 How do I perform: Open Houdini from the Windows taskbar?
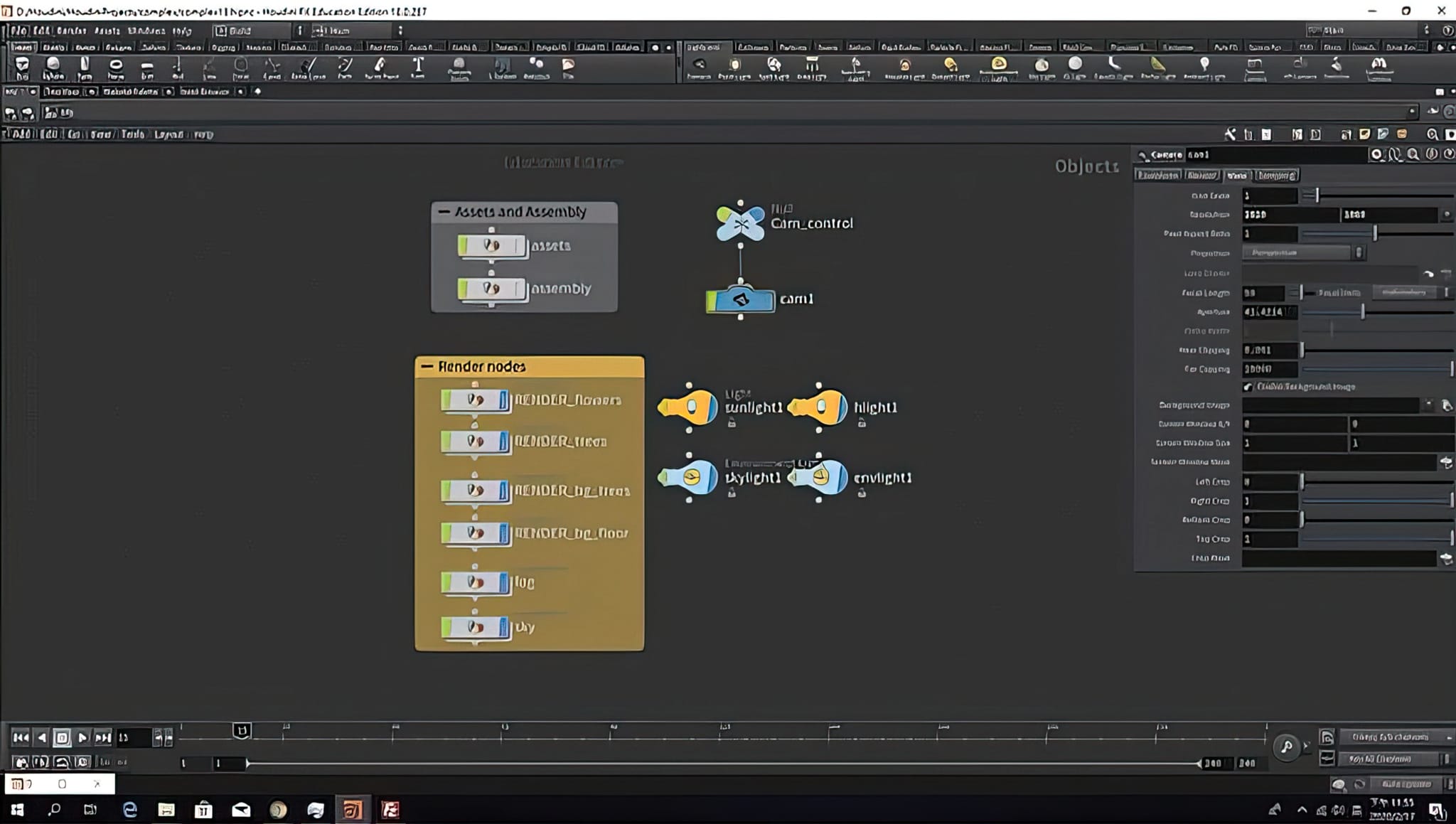coord(353,810)
